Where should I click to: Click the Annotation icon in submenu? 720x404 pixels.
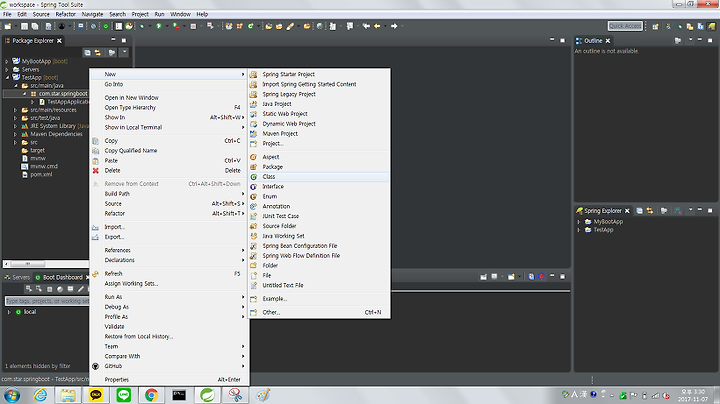pyautogui.click(x=253, y=206)
